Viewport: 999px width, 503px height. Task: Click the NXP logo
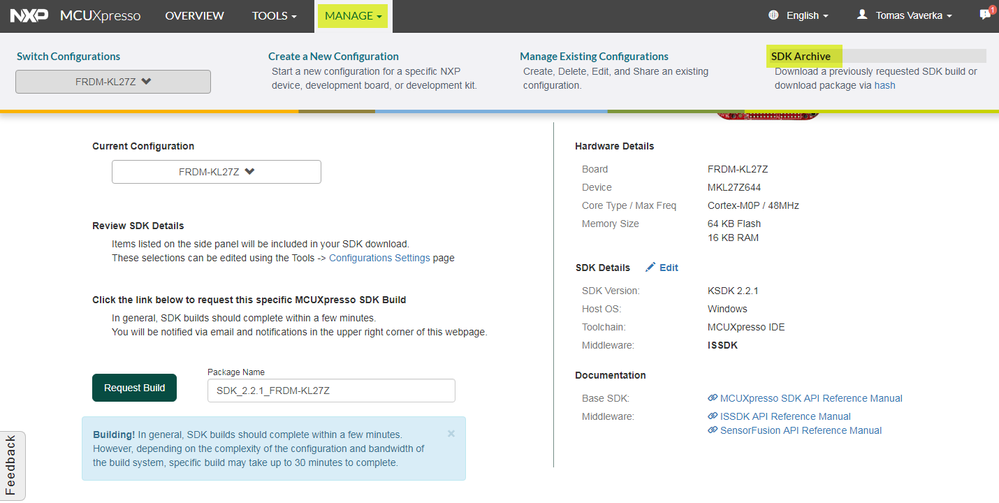pyautogui.click(x=27, y=16)
